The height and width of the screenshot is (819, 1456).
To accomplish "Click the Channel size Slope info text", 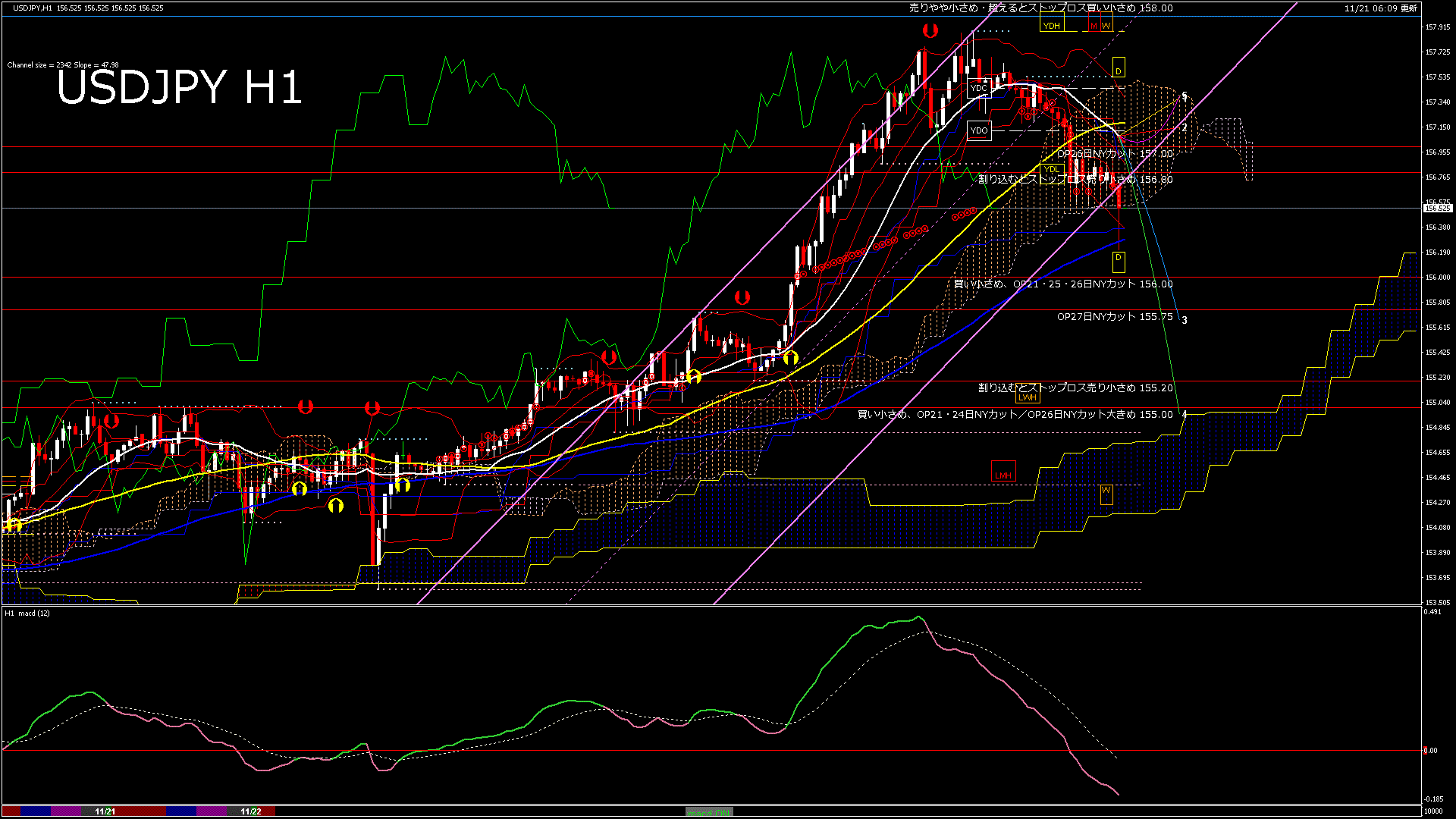I will (x=63, y=65).
